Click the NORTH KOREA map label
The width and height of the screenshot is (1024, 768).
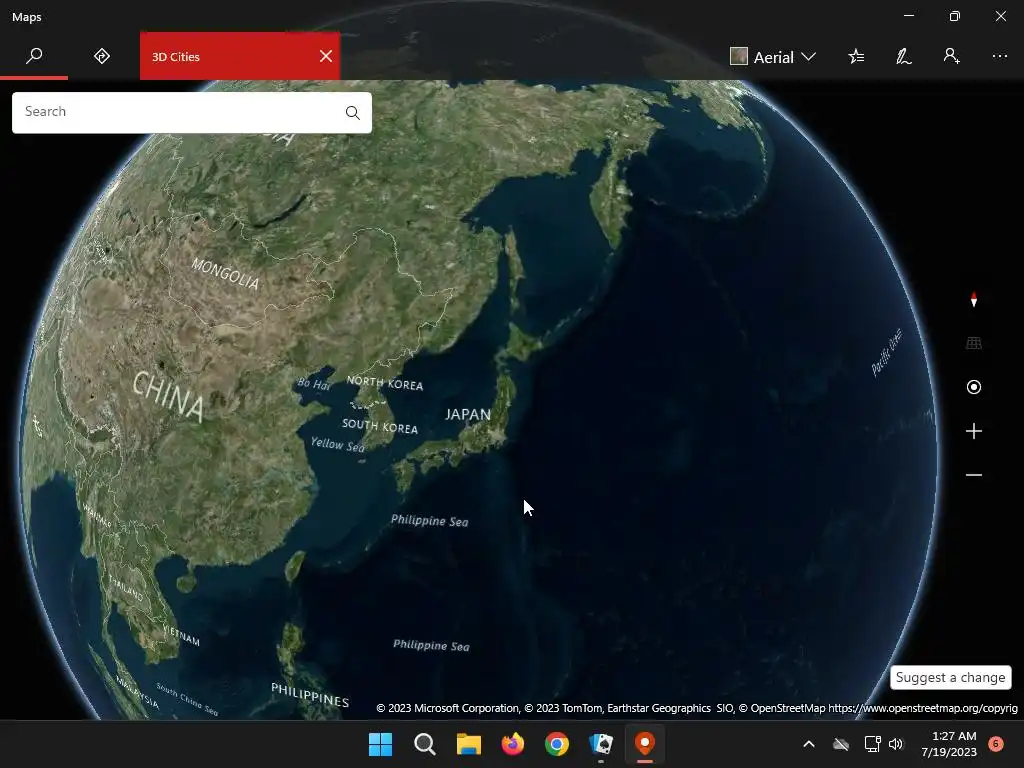pyautogui.click(x=385, y=383)
